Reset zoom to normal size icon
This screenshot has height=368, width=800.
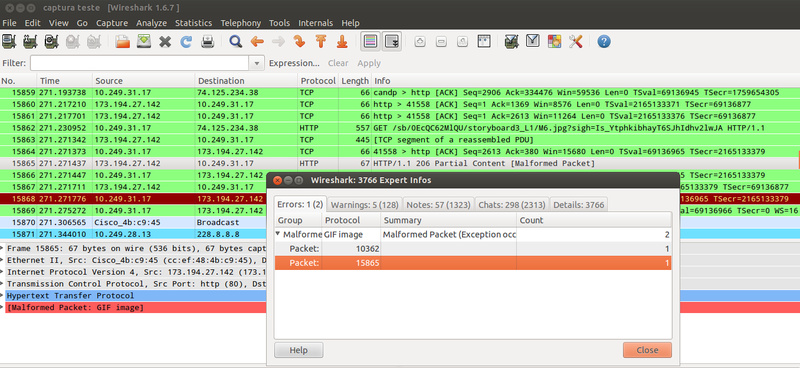point(463,42)
